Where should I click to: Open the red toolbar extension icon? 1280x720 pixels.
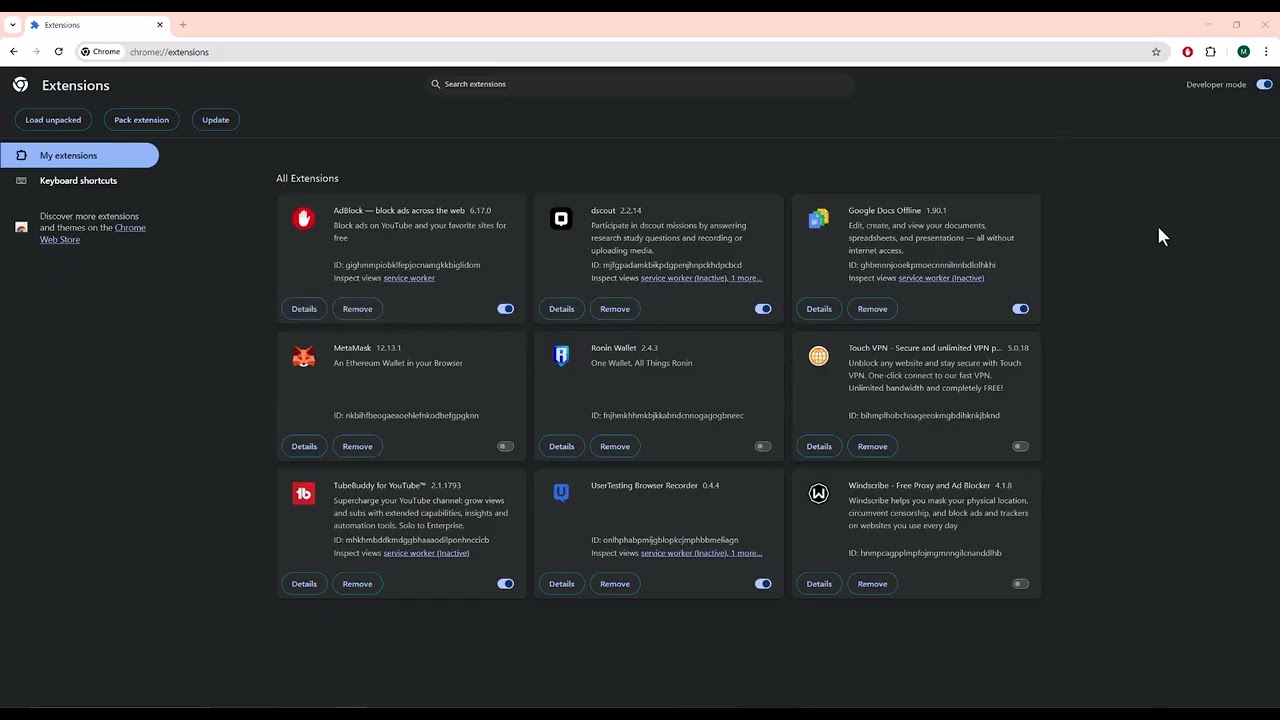(1188, 52)
